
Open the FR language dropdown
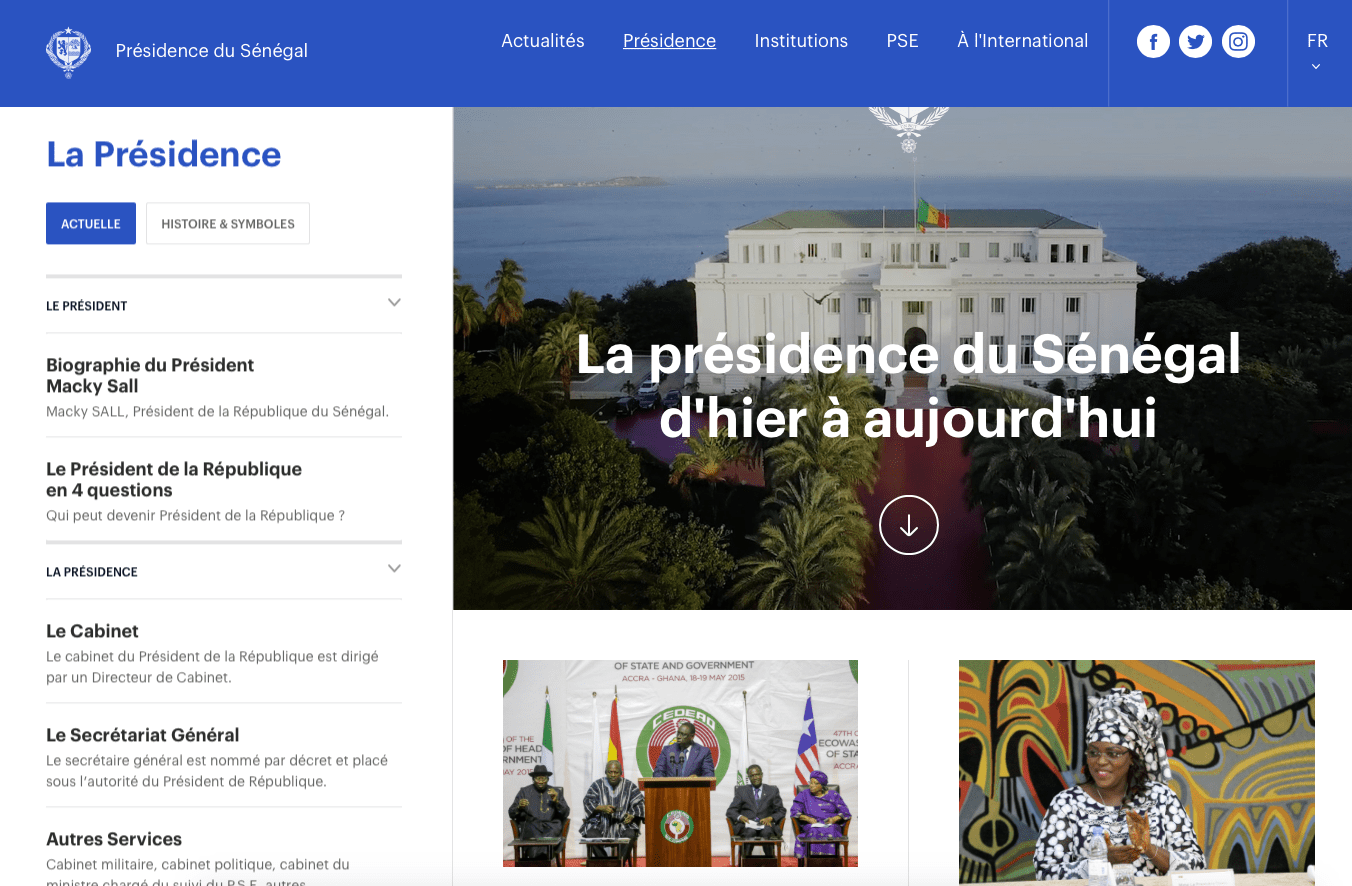1317,52
